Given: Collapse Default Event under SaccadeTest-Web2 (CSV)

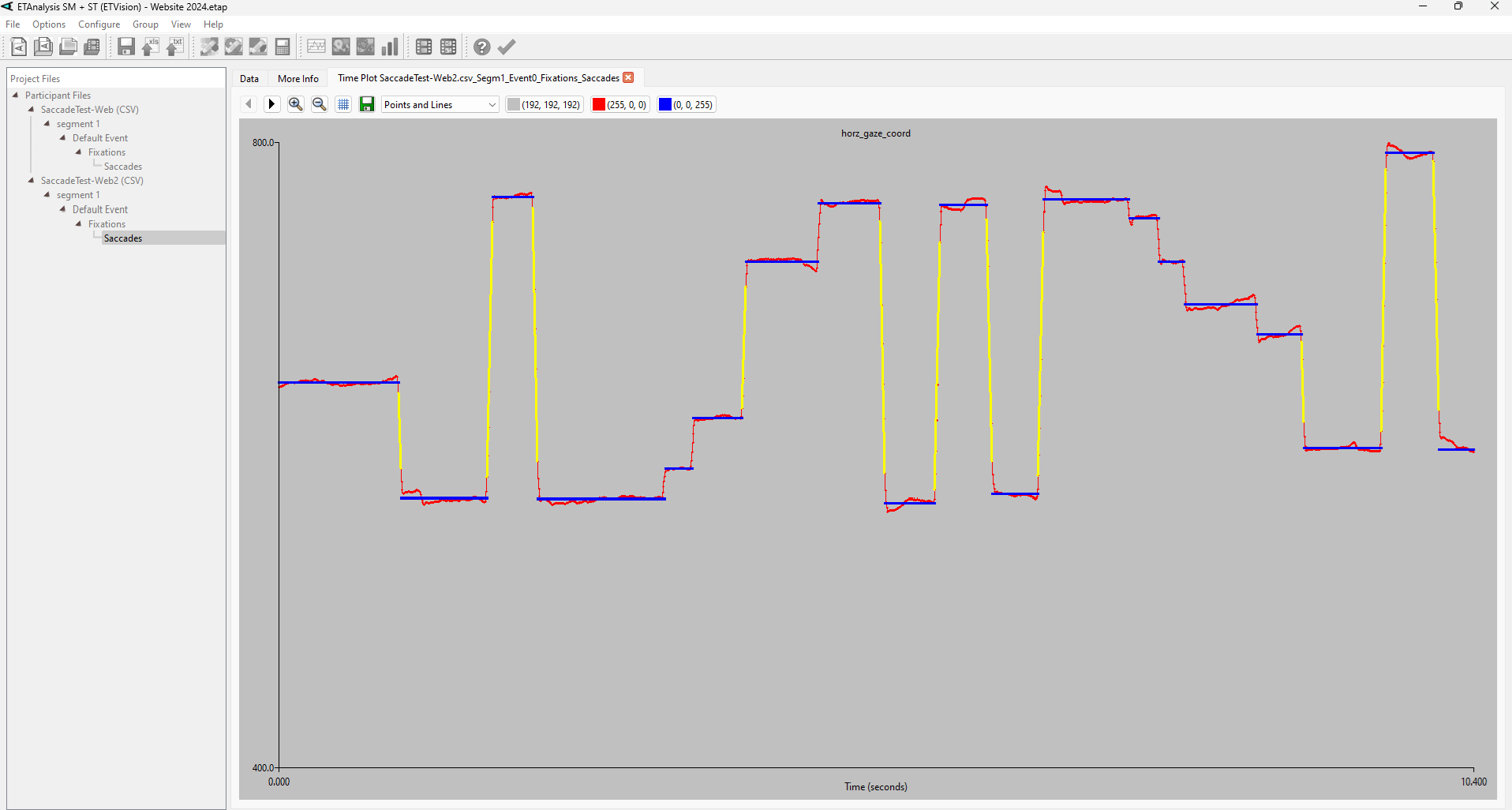Looking at the screenshot, I should pyautogui.click(x=62, y=209).
